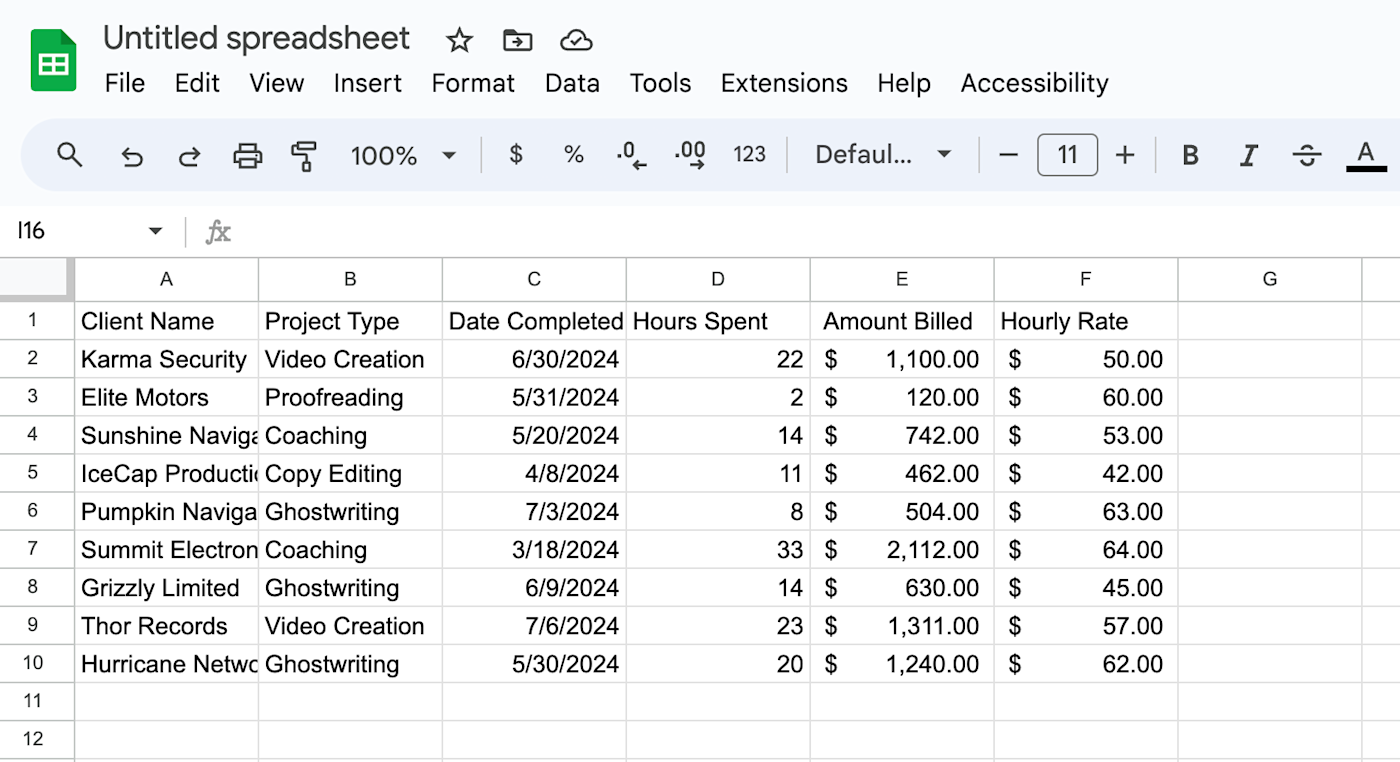Open the Default font dropdown

click(x=882, y=155)
